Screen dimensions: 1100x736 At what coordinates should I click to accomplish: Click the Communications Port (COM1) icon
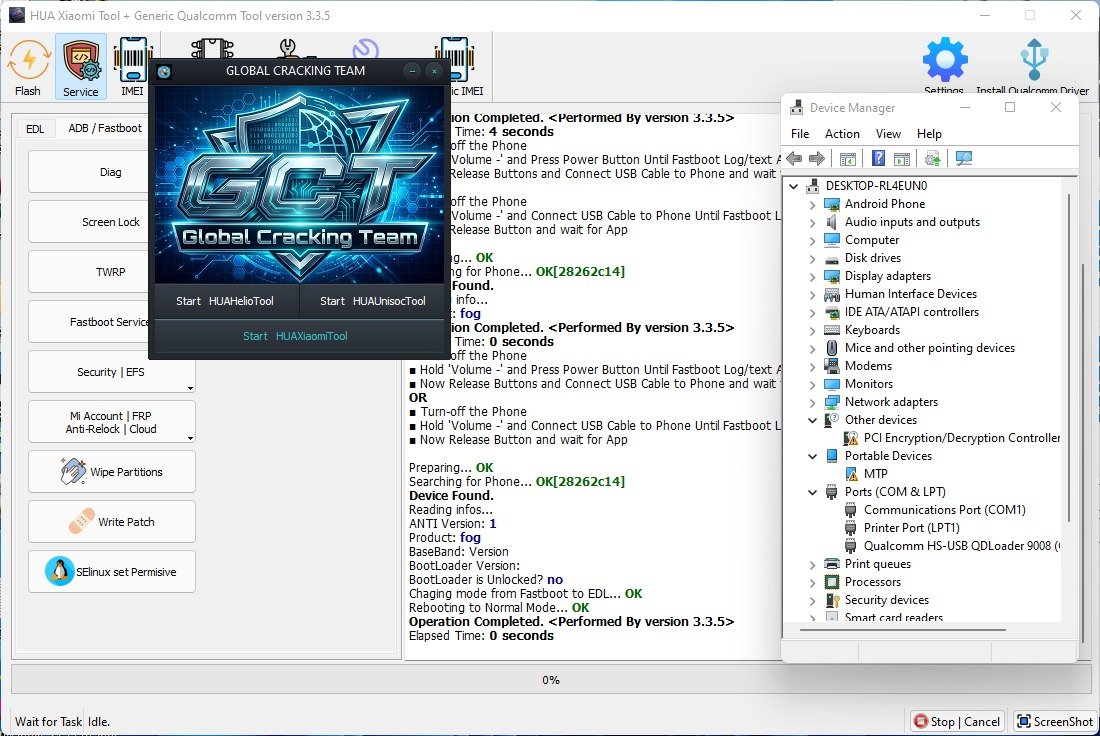[x=850, y=510]
